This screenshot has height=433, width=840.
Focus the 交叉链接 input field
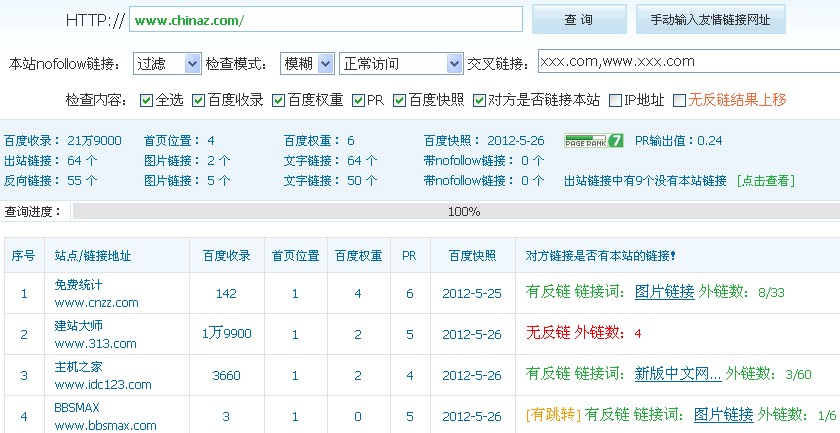point(689,62)
